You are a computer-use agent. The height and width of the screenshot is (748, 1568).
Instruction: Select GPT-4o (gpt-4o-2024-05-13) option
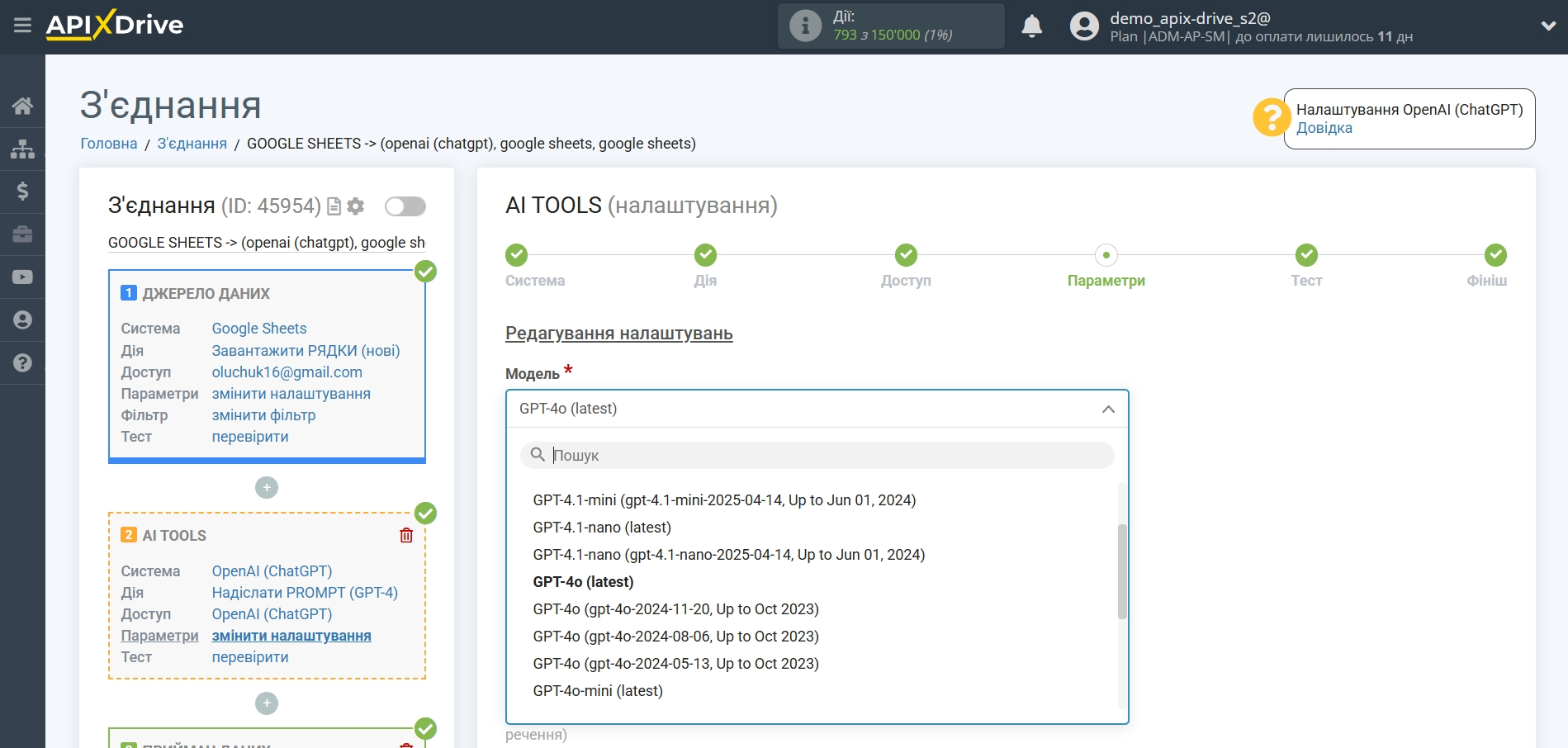(x=675, y=664)
